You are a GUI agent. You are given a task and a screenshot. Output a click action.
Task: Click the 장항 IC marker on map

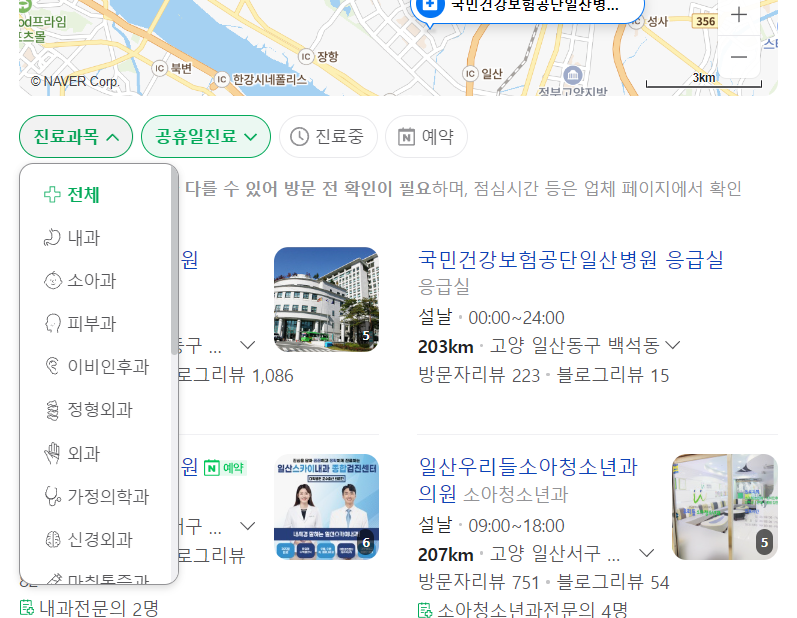pos(305,56)
